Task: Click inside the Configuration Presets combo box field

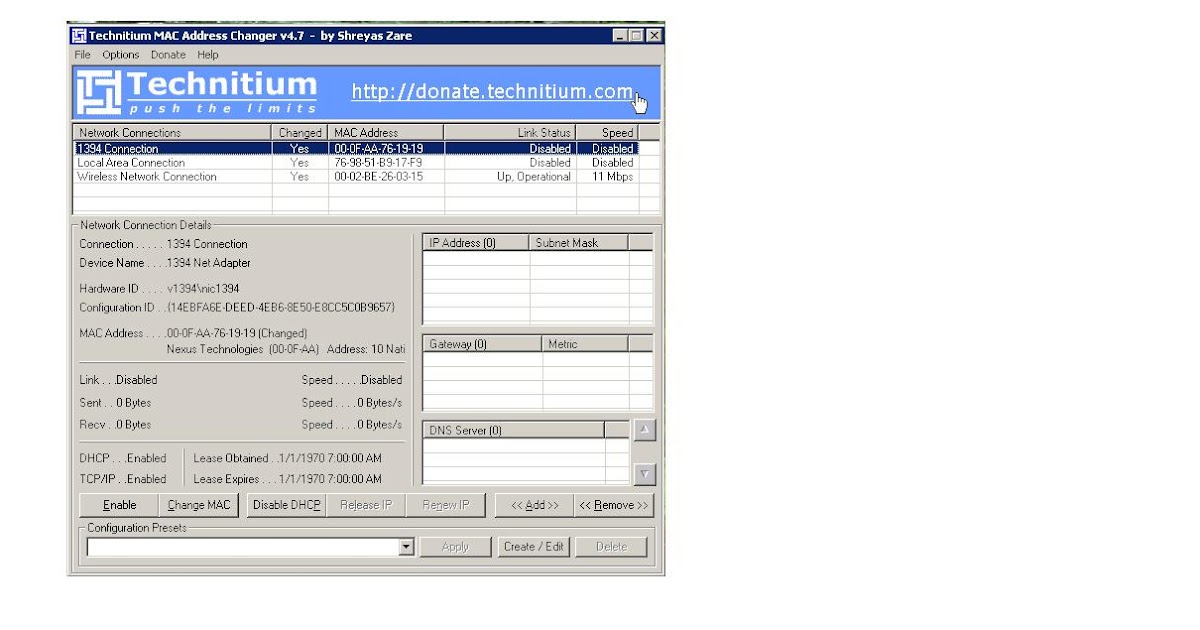Action: pos(243,547)
